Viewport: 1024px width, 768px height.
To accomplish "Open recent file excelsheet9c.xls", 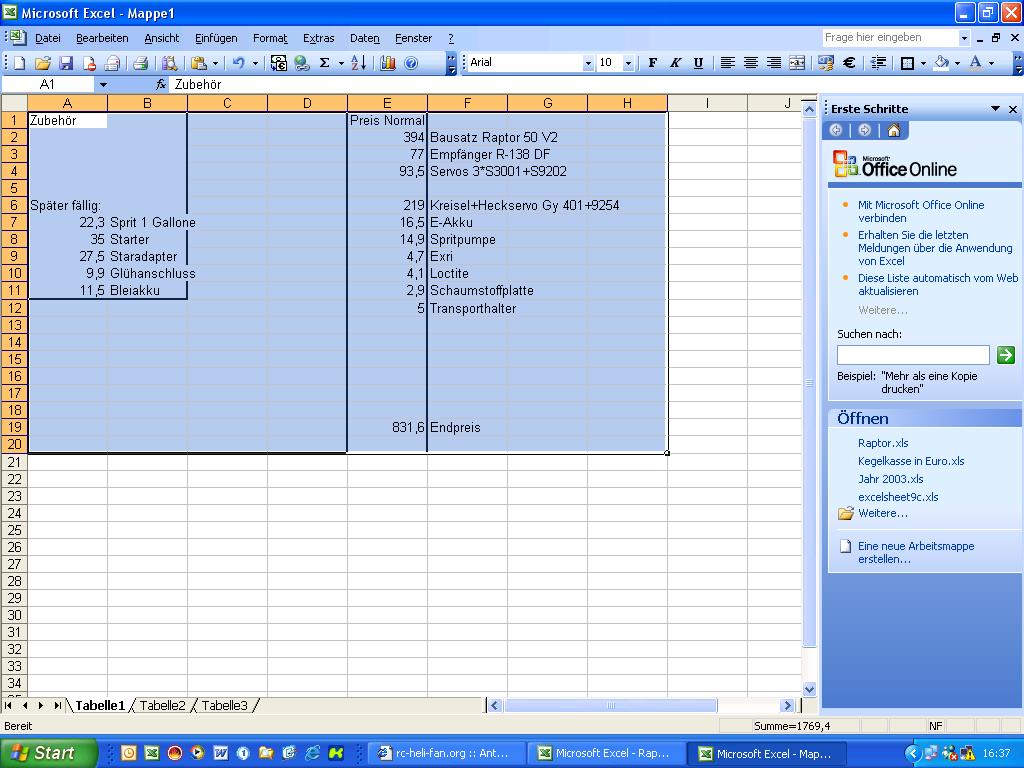I will [x=898, y=497].
